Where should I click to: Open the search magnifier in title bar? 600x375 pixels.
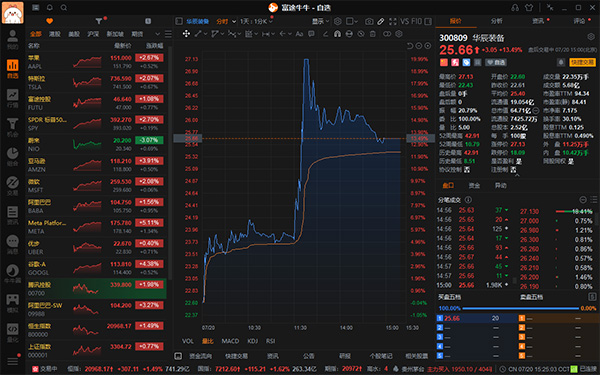[x=64, y=8]
